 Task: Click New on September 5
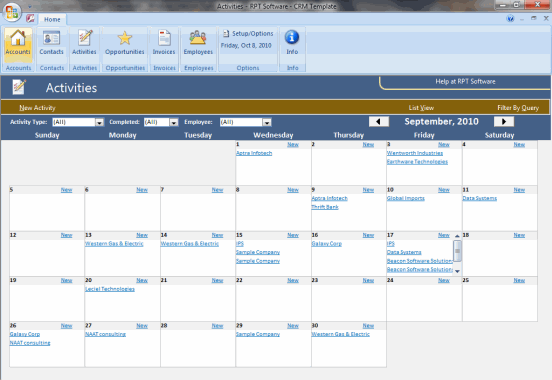66,190
